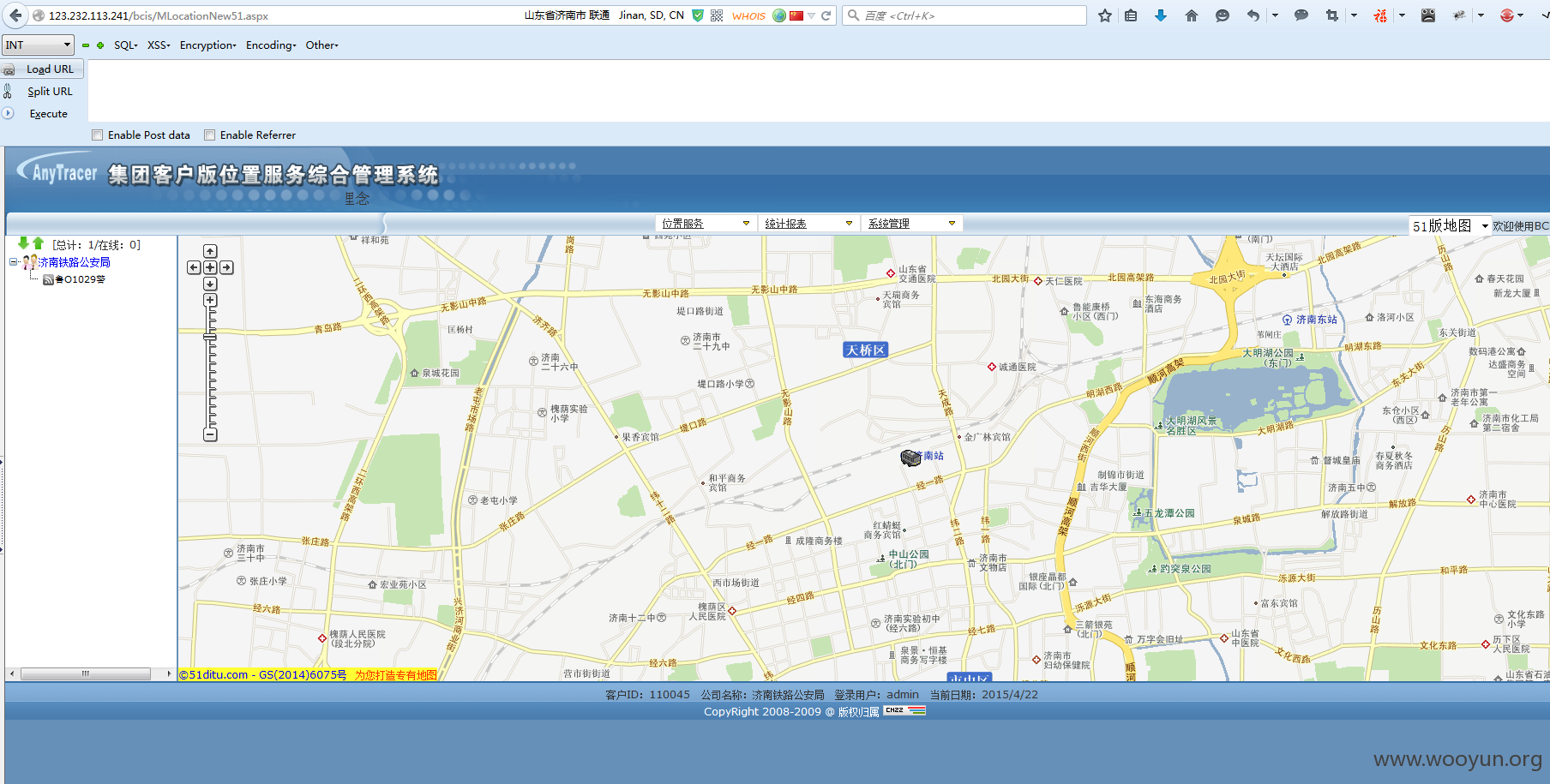The height and width of the screenshot is (784, 1550).
Task: Select 济南铁路公安局 in the tree
Action: tap(74, 262)
